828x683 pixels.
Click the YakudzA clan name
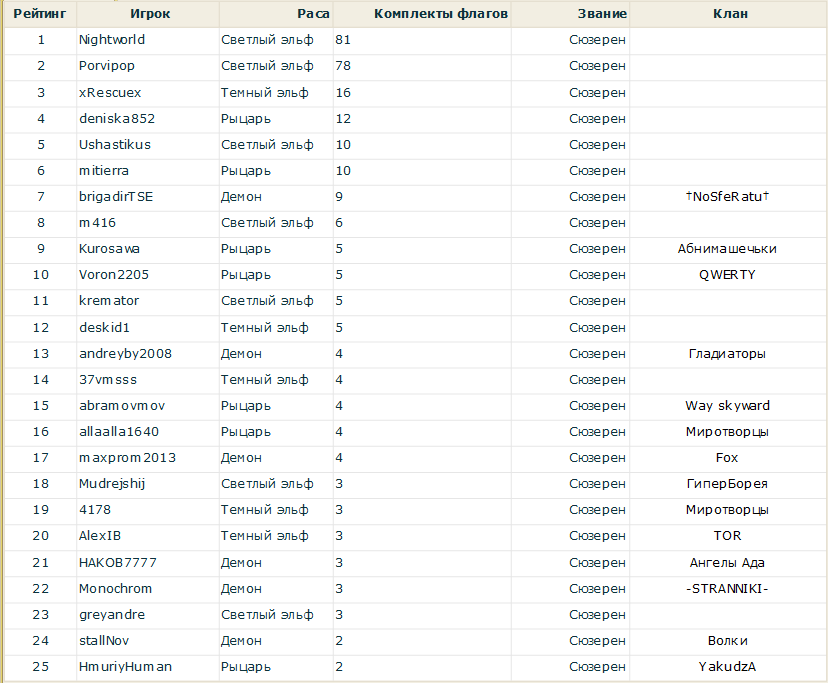point(727,667)
